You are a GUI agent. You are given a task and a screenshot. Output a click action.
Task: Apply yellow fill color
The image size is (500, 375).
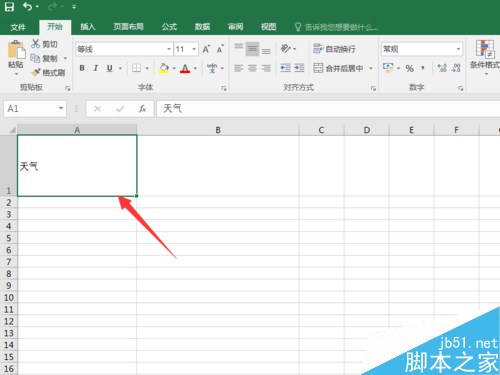pos(164,68)
